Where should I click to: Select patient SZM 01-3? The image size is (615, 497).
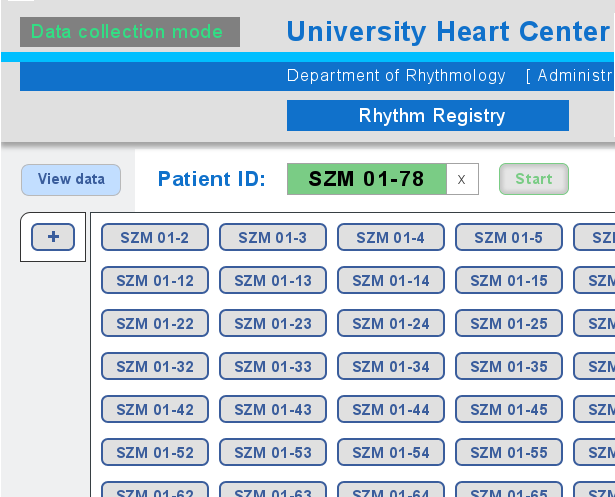click(273, 238)
